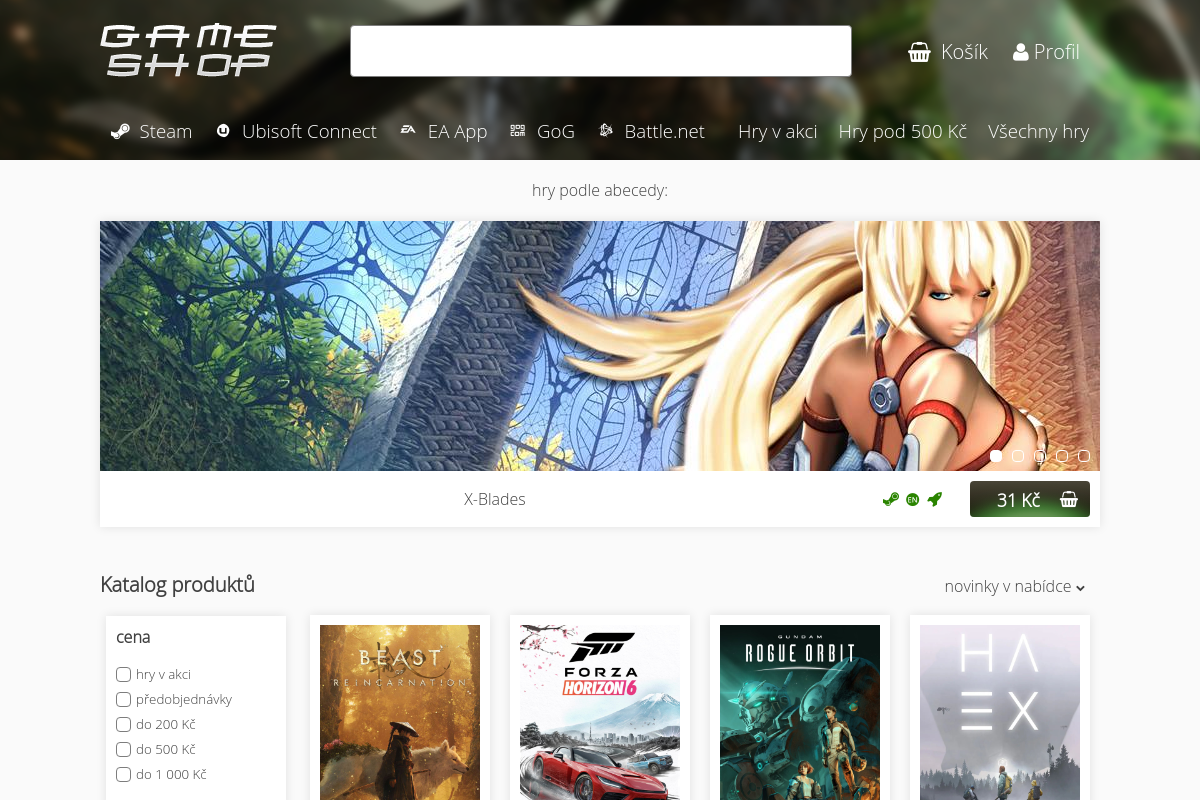Open the Forza Horizon 6 game cover
The width and height of the screenshot is (1200, 800).
point(600,712)
